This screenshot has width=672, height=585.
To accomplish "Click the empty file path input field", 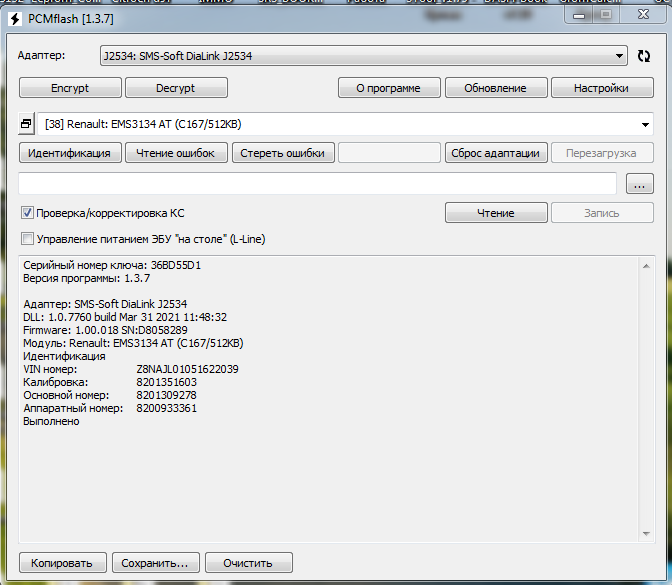I will pos(317,184).
